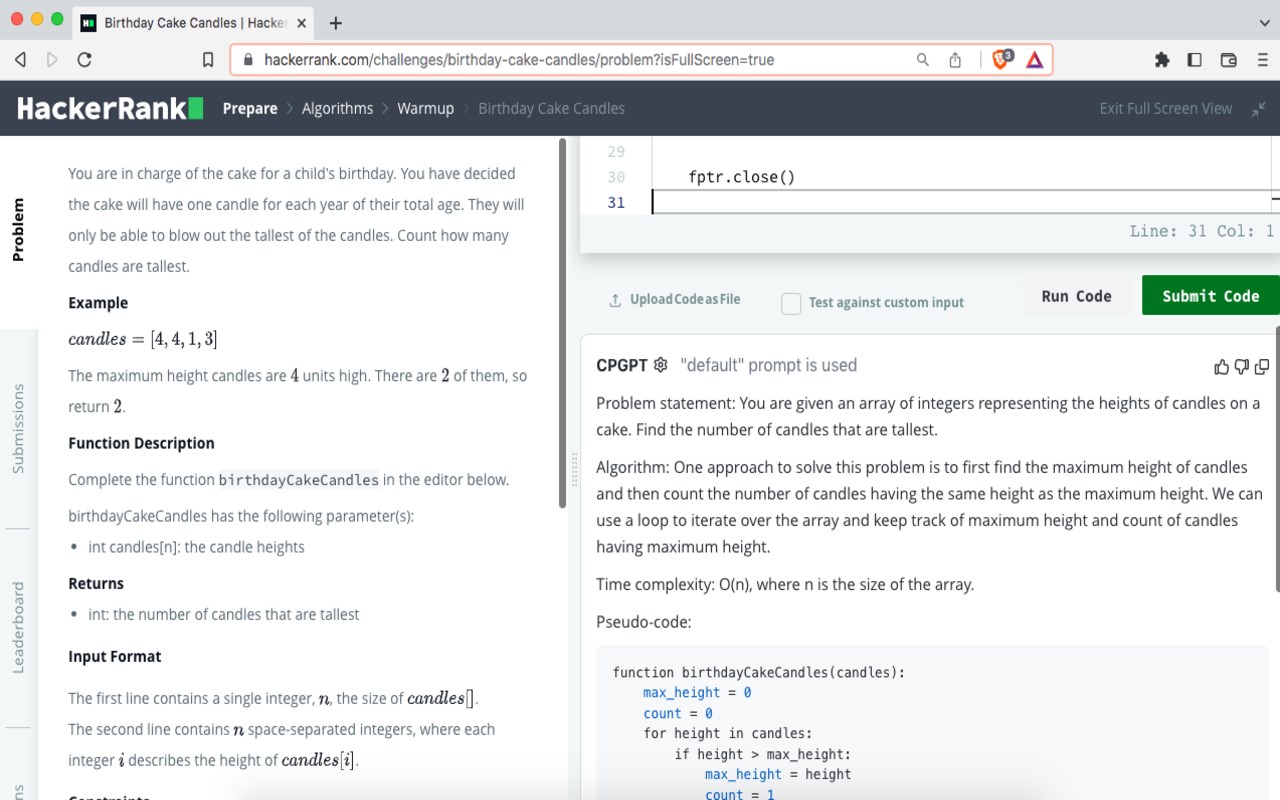Switch to the Submissions side tab
1280x800 pixels.
click(x=18, y=428)
